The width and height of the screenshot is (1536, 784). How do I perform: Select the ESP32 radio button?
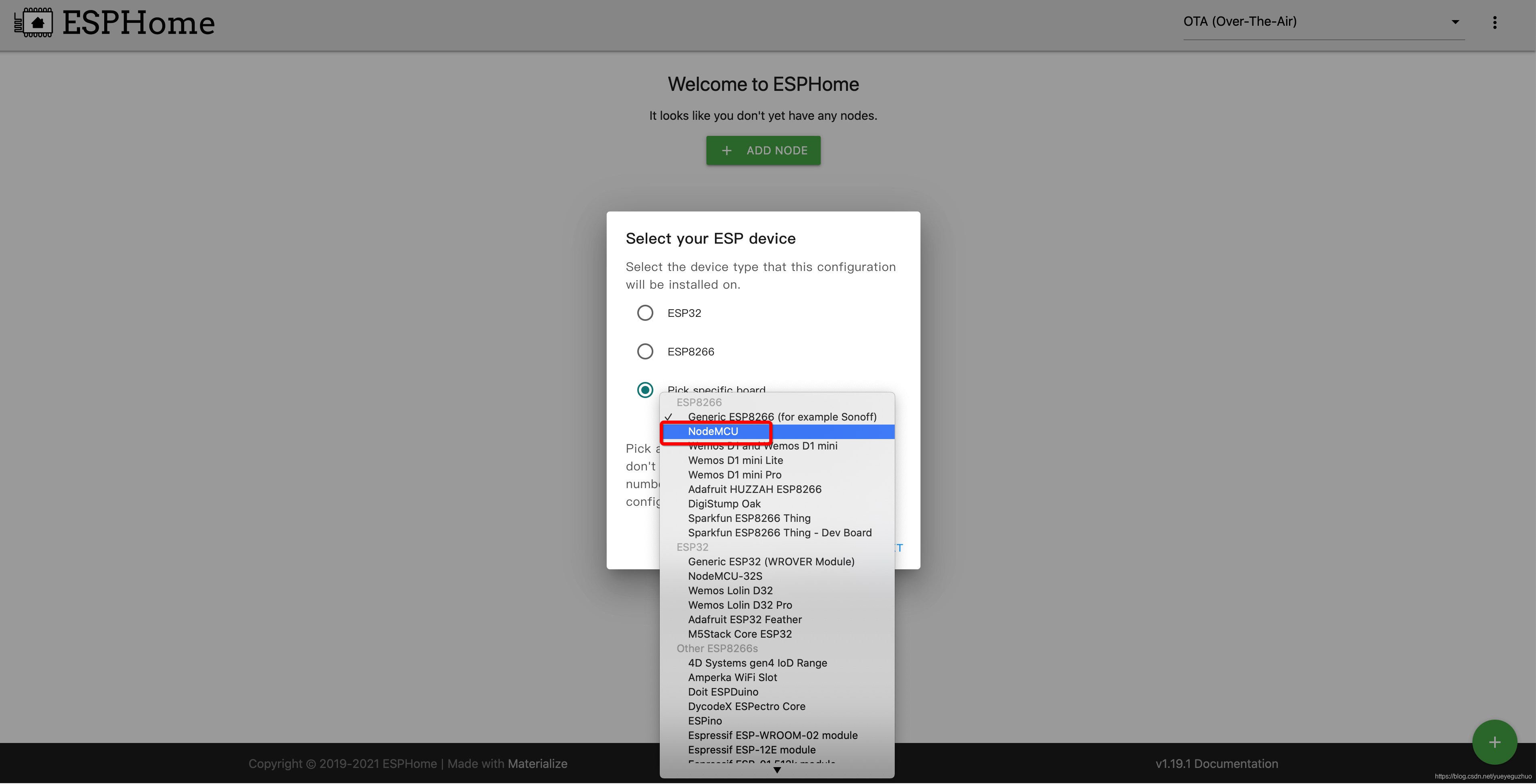click(x=645, y=313)
